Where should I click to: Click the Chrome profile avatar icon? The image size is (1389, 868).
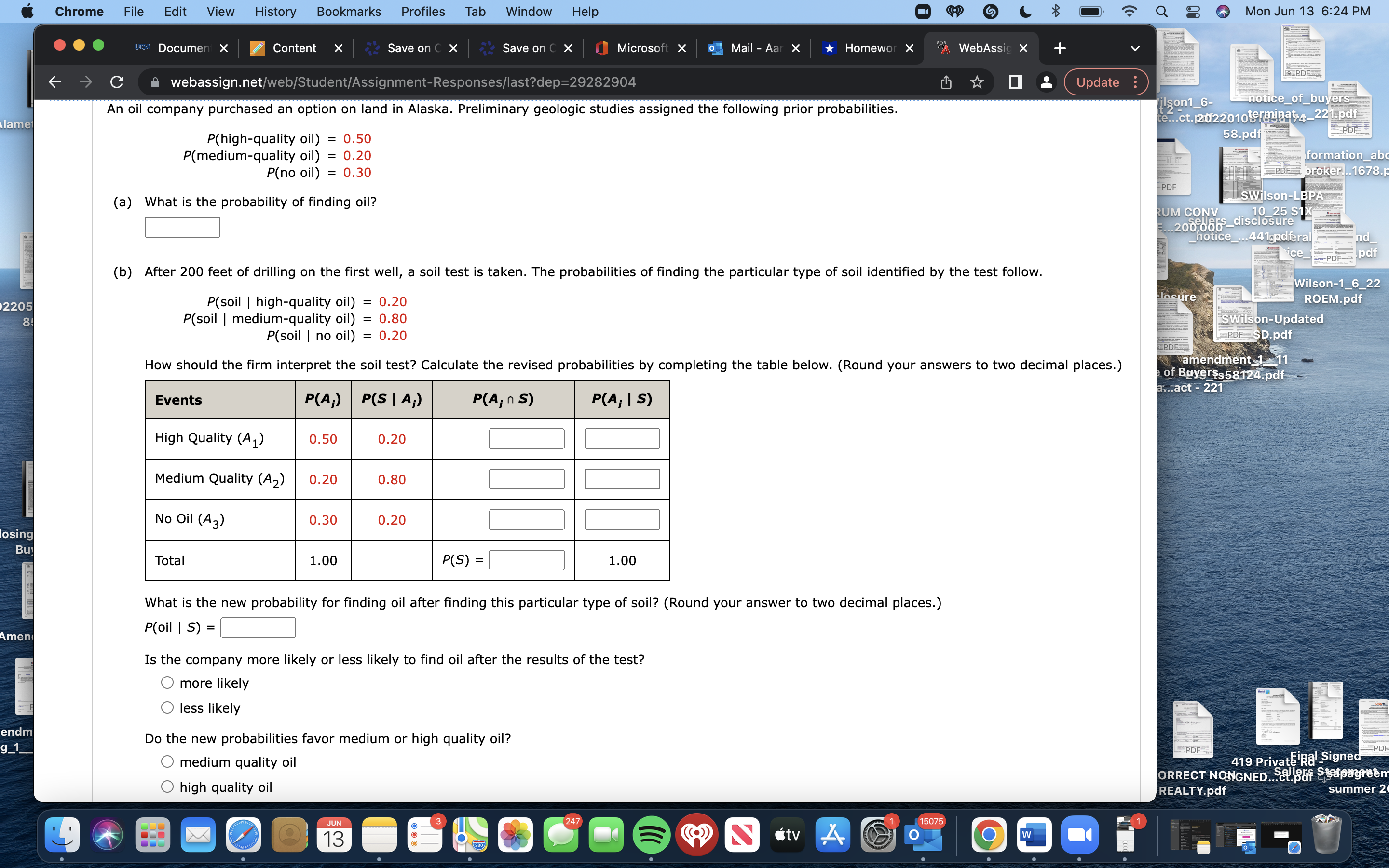(x=1046, y=82)
